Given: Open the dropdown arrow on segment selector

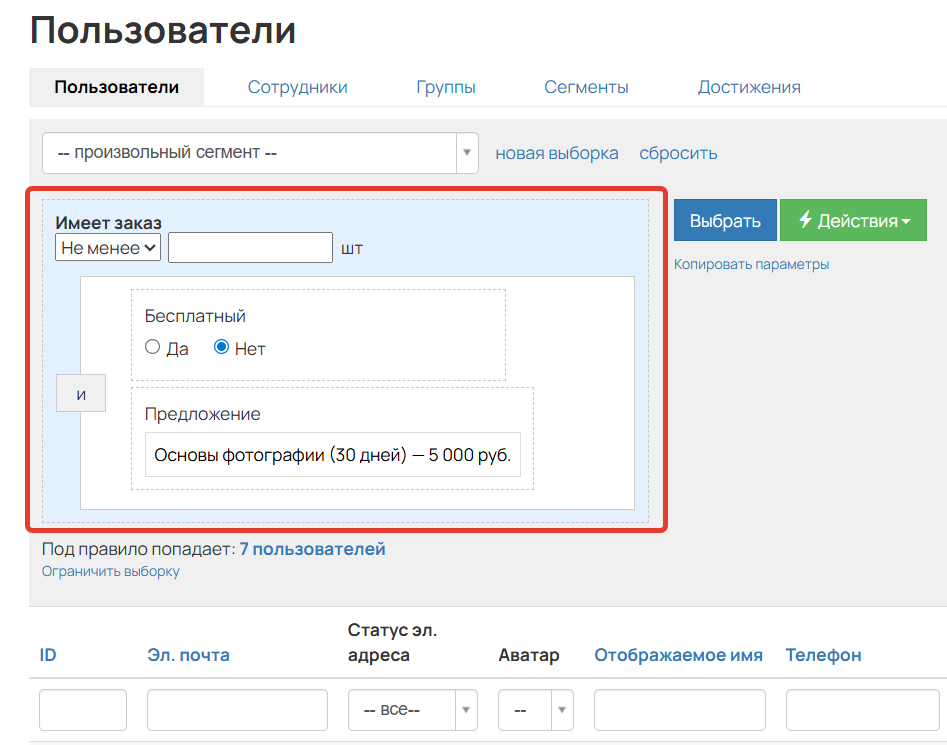Looking at the screenshot, I should point(466,153).
